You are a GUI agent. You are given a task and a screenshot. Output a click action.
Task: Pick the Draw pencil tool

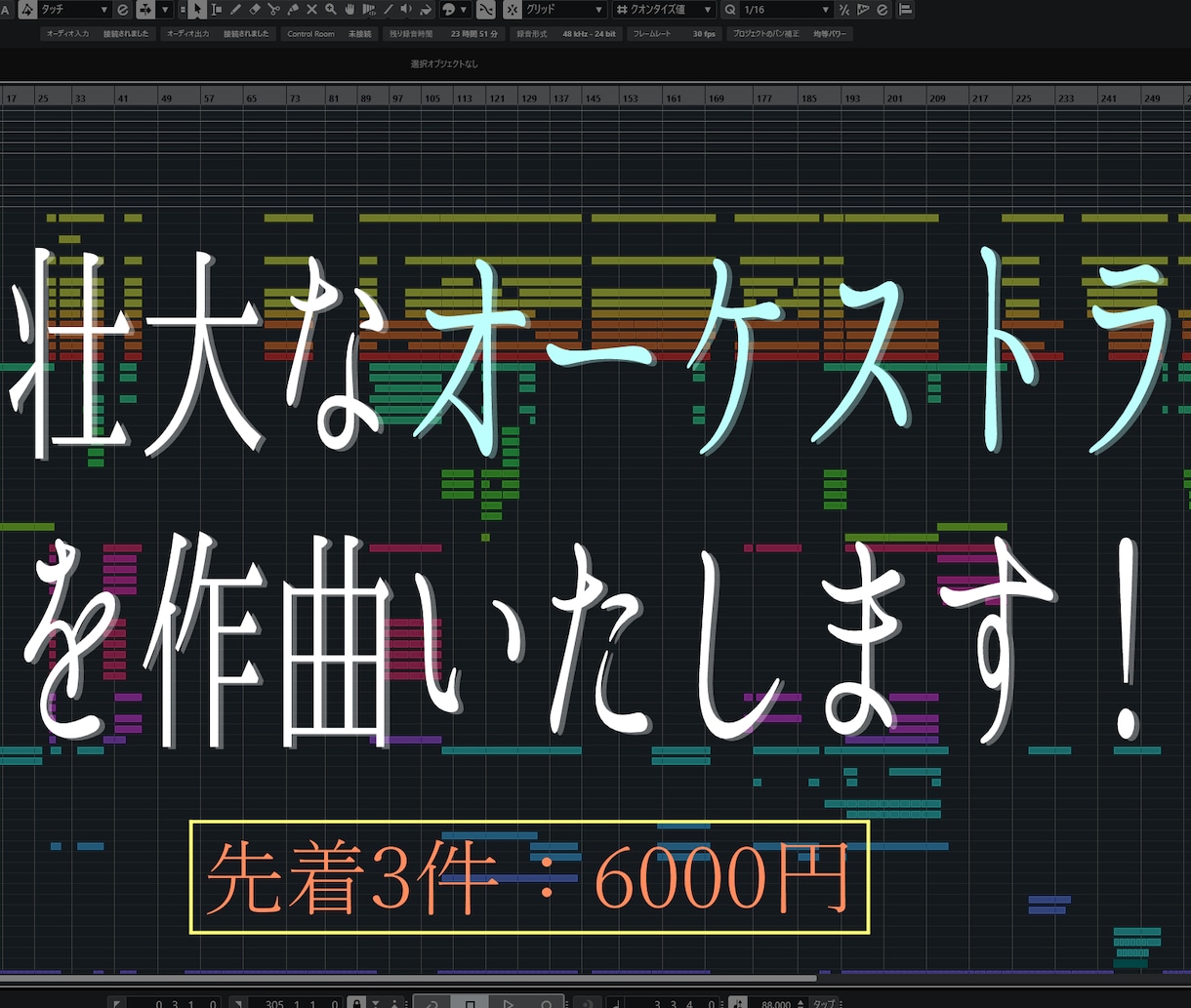[x=235, y=10]
